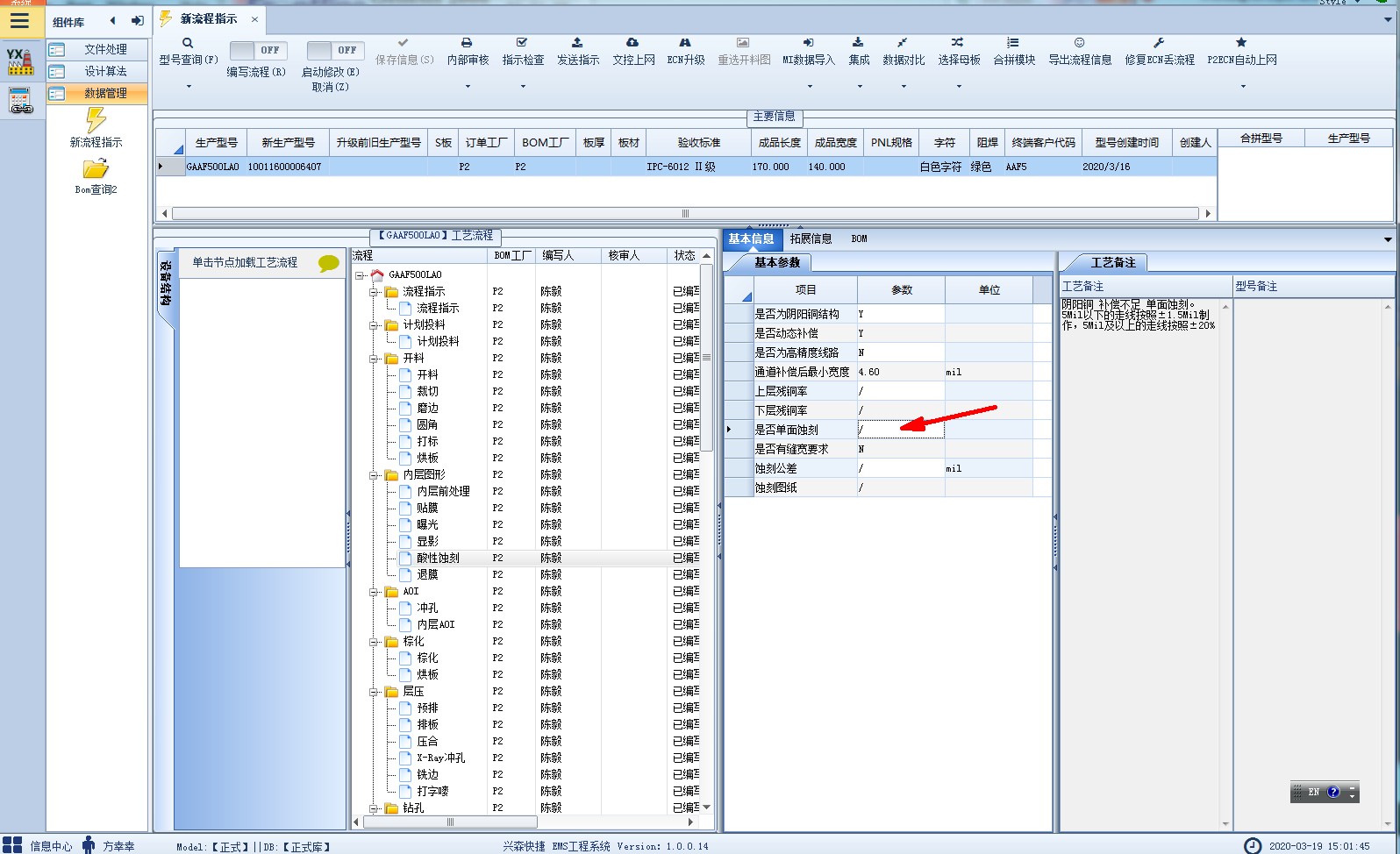
Task: Select the GAAF500LA0 grid row cell
Action: point(212,167)
